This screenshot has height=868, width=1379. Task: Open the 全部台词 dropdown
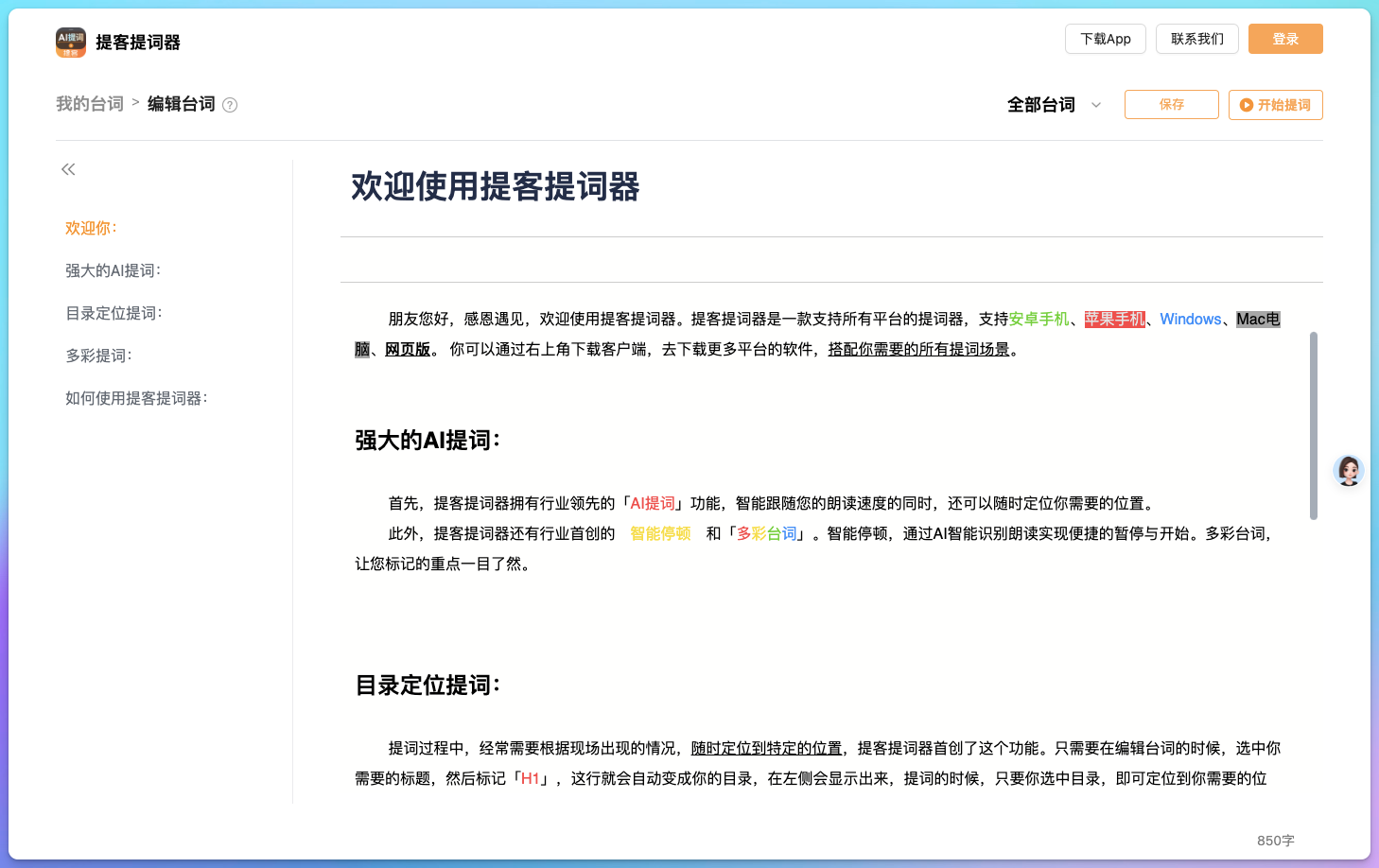coord(1052,105)
